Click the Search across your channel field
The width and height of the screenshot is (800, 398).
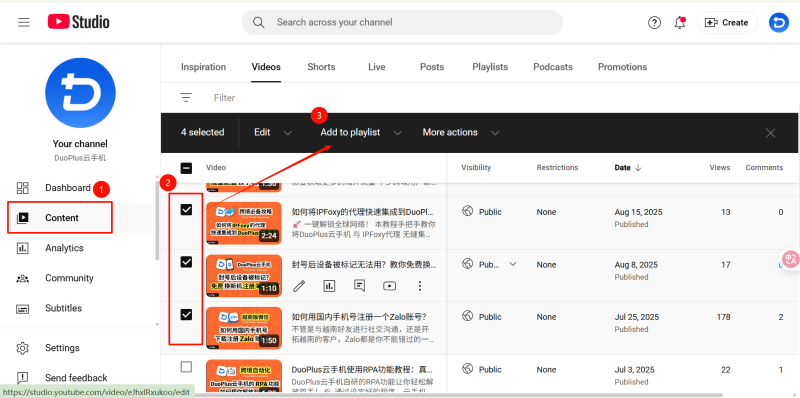(402, 22)
